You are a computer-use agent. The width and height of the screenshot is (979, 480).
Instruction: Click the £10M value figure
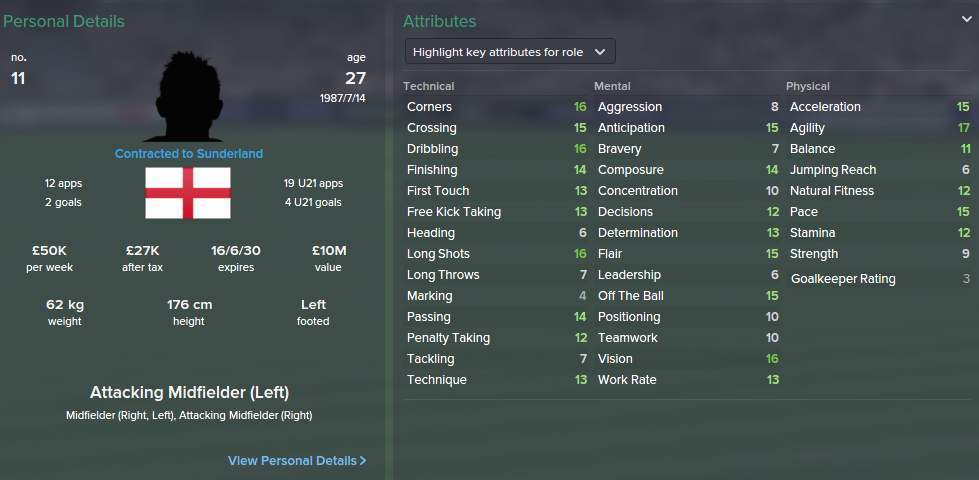pyautogui.click(x=328, y=250)
